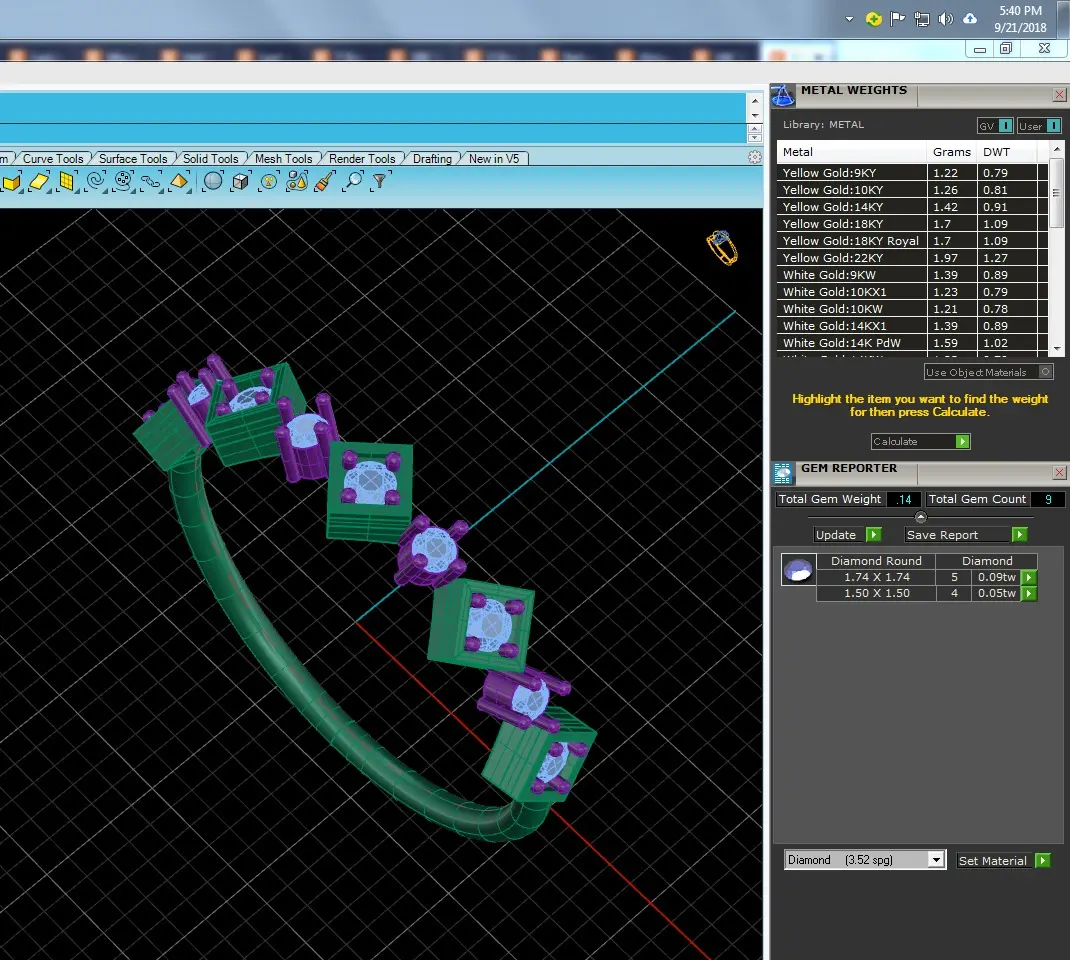The height and width of the screenshot is (960, 1070).
Task: Select the funnel filter icon
Action: tap(380, 181)
